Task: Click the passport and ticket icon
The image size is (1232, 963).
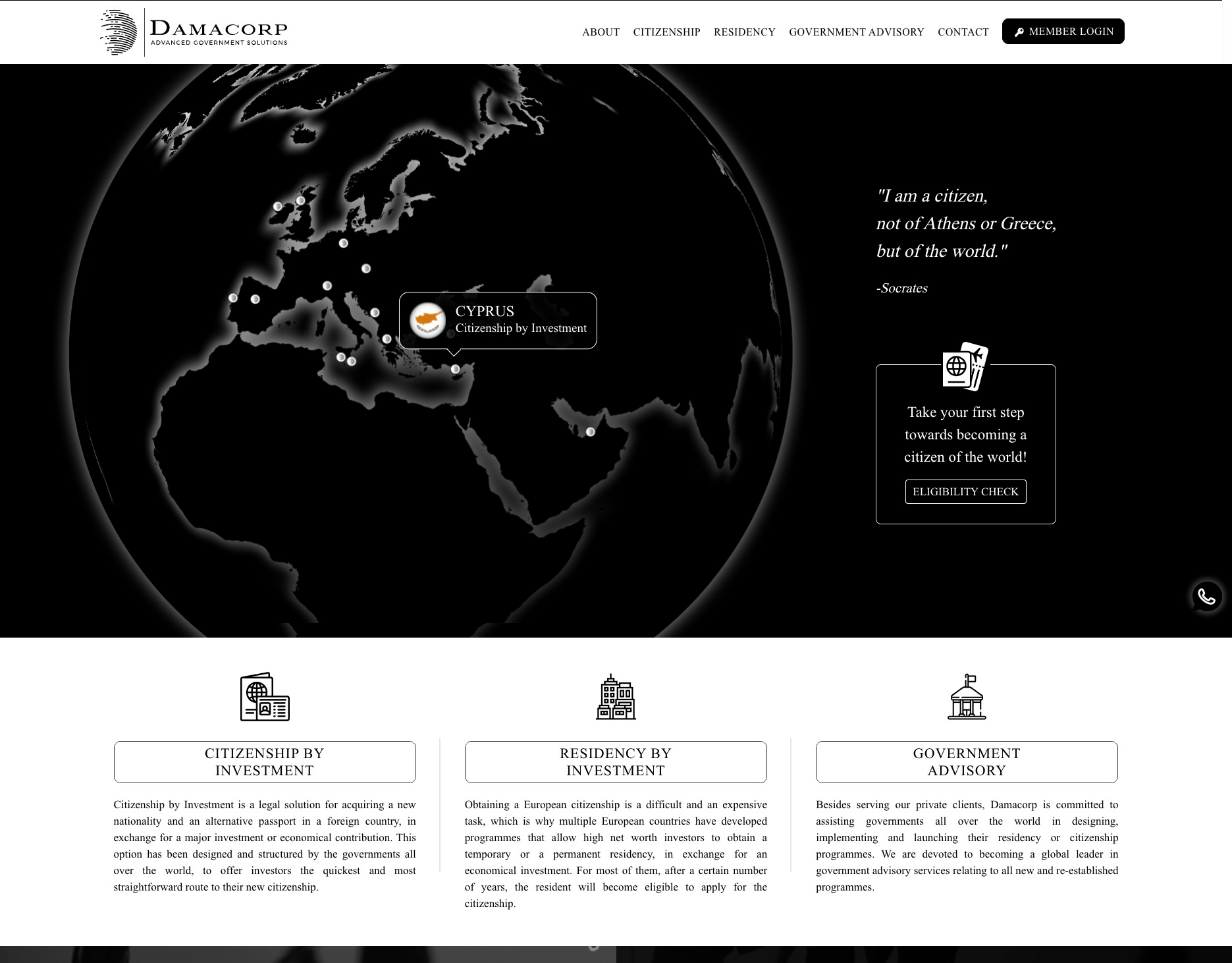Action: 965,367
